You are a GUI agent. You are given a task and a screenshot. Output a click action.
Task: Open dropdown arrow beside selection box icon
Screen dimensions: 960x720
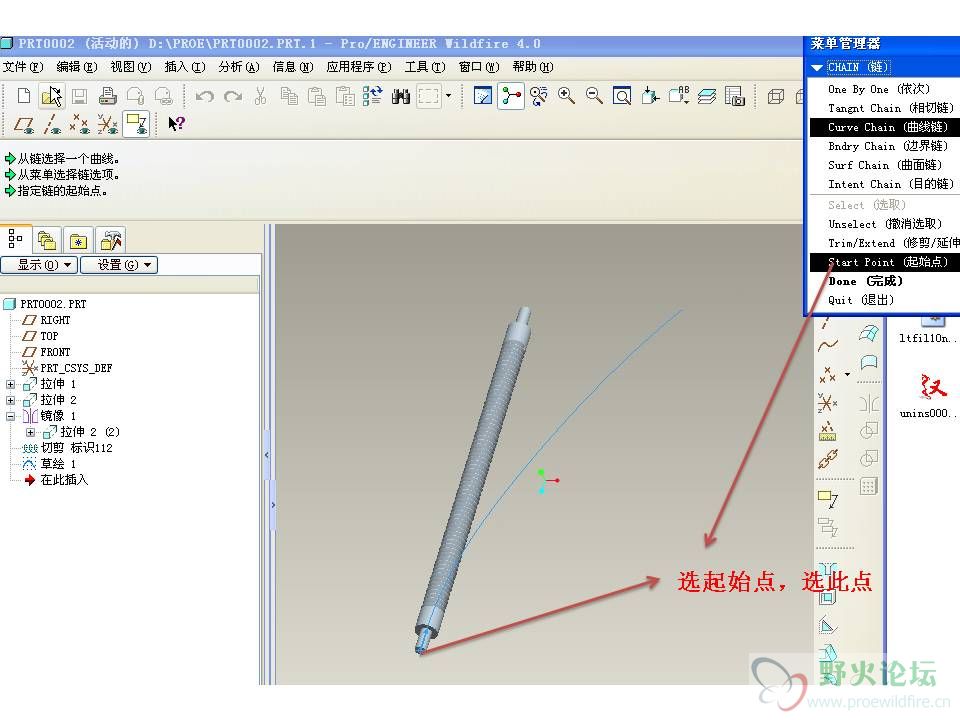[449, 96]
